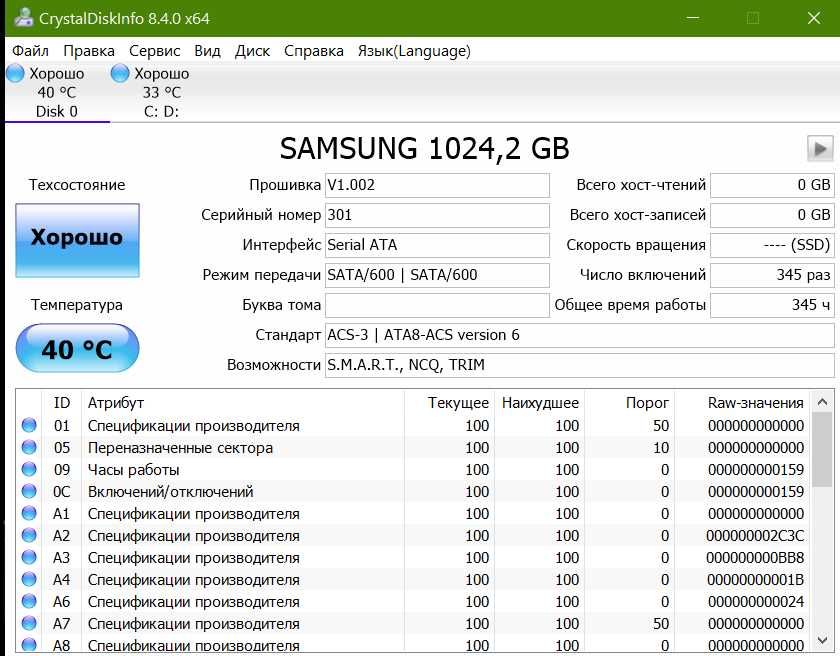Screen dimensions: 840x656
Task: Click the status orb for attribute A6
Action: click(x=29, y=601)
